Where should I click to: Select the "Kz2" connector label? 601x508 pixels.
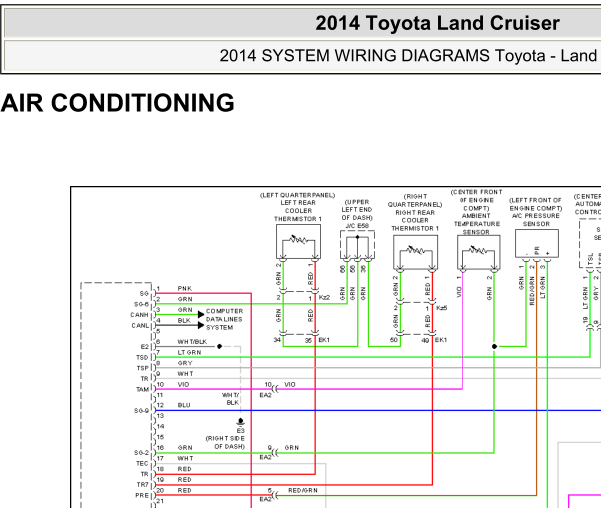(324, 298)
